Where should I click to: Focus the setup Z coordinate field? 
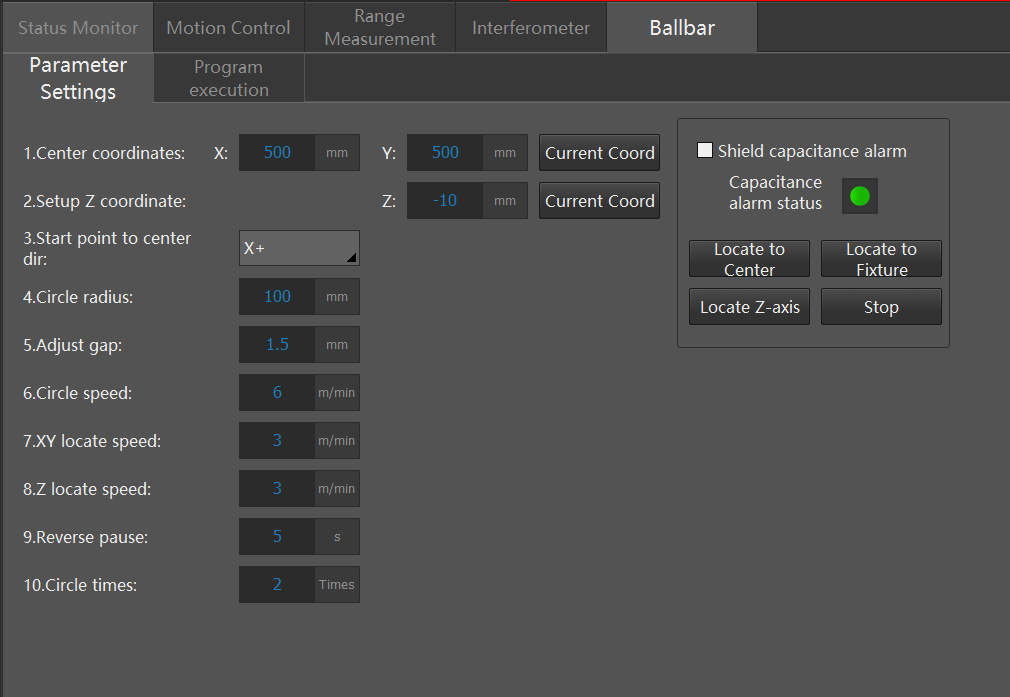click(445, 200)
